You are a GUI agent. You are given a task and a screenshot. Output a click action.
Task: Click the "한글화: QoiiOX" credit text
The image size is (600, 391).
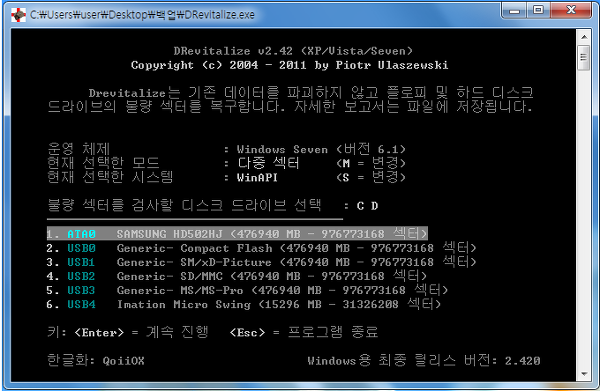point(96,360)
